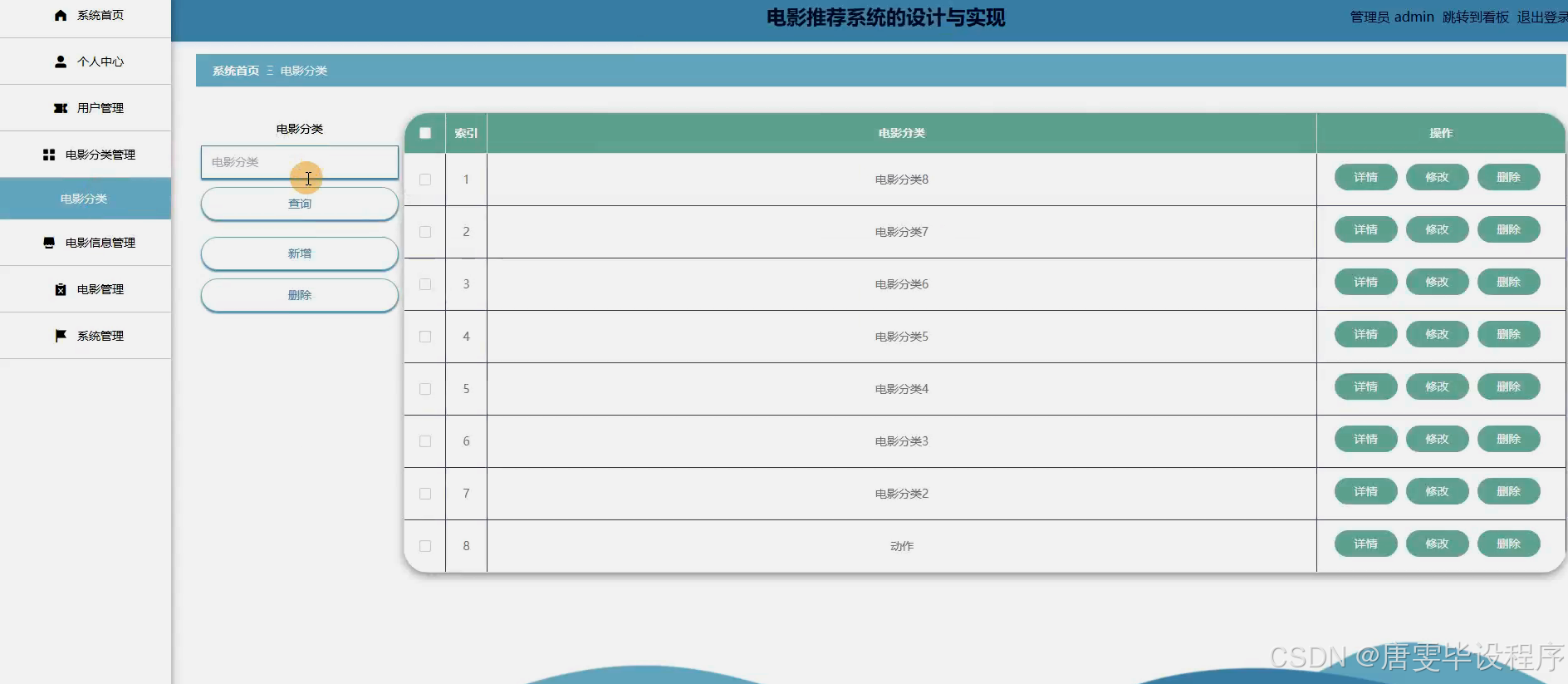Click 删除 for 电影分类3 row
Viewport: 1568px width, 684px height.
1508,439
